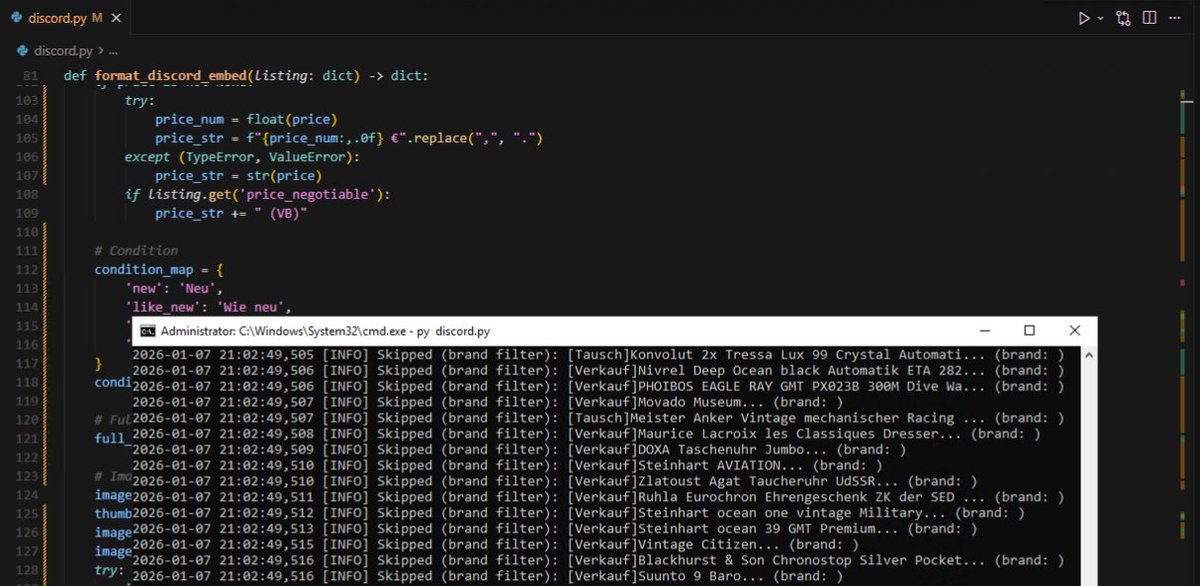Click the 'price_str += " (VB)"' line

pyautogui.click(x=231, y=213)
